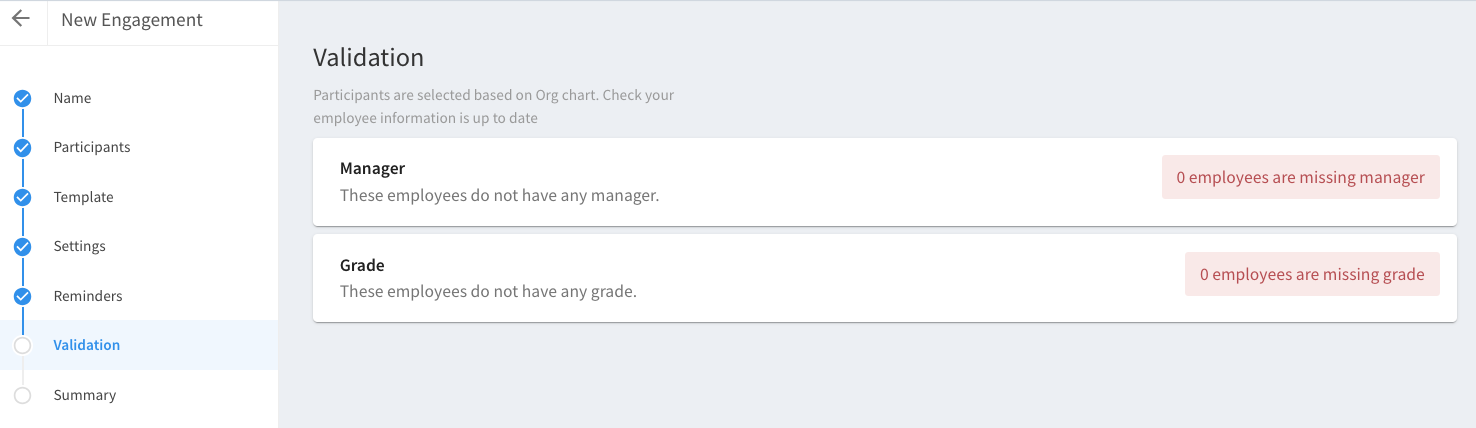
Task: Click the Participants step checkmark icon
Action: click(22, 148)
